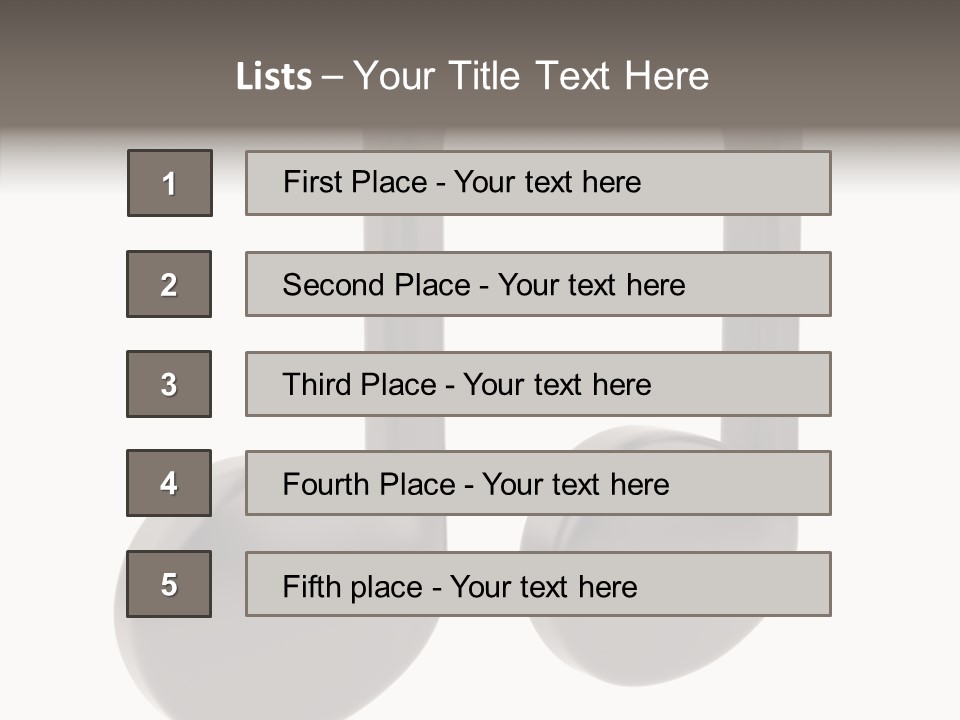This screenshot has height=720, width=960.
Task: Click the words Third Place
Action: coord(359,384)
